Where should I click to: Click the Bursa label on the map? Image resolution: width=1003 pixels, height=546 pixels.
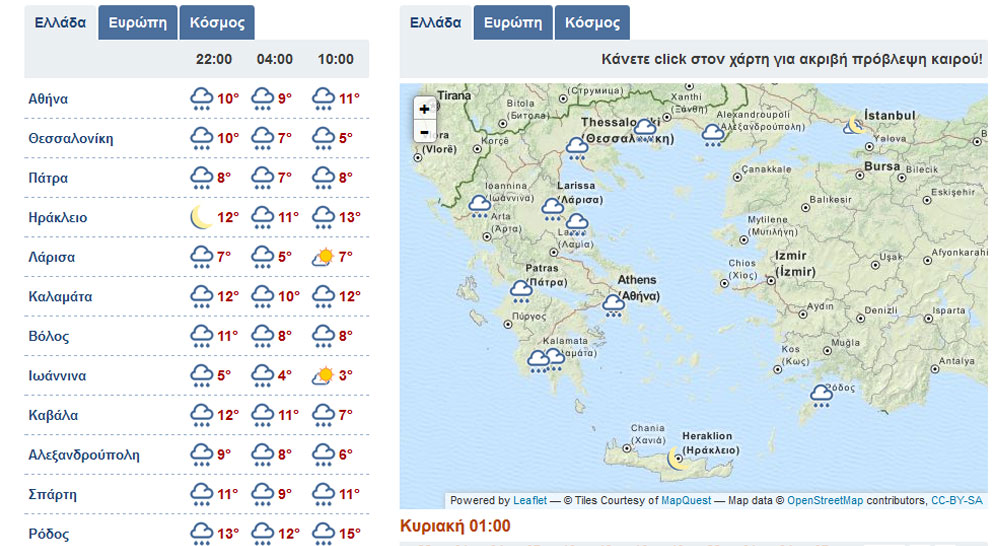point(882,166)
